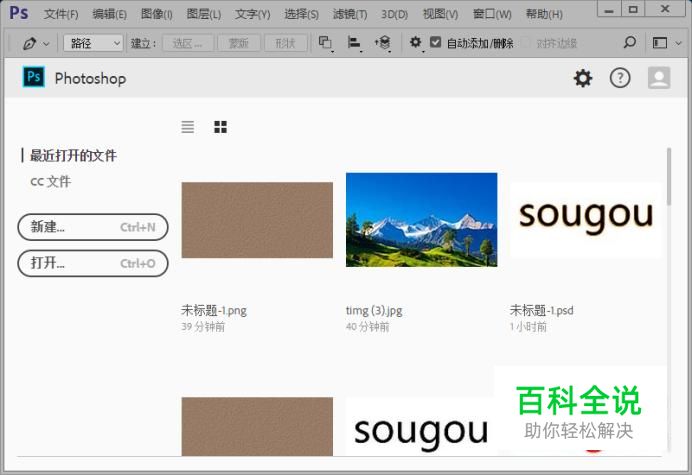Open the path operations icon

[326, 43]
